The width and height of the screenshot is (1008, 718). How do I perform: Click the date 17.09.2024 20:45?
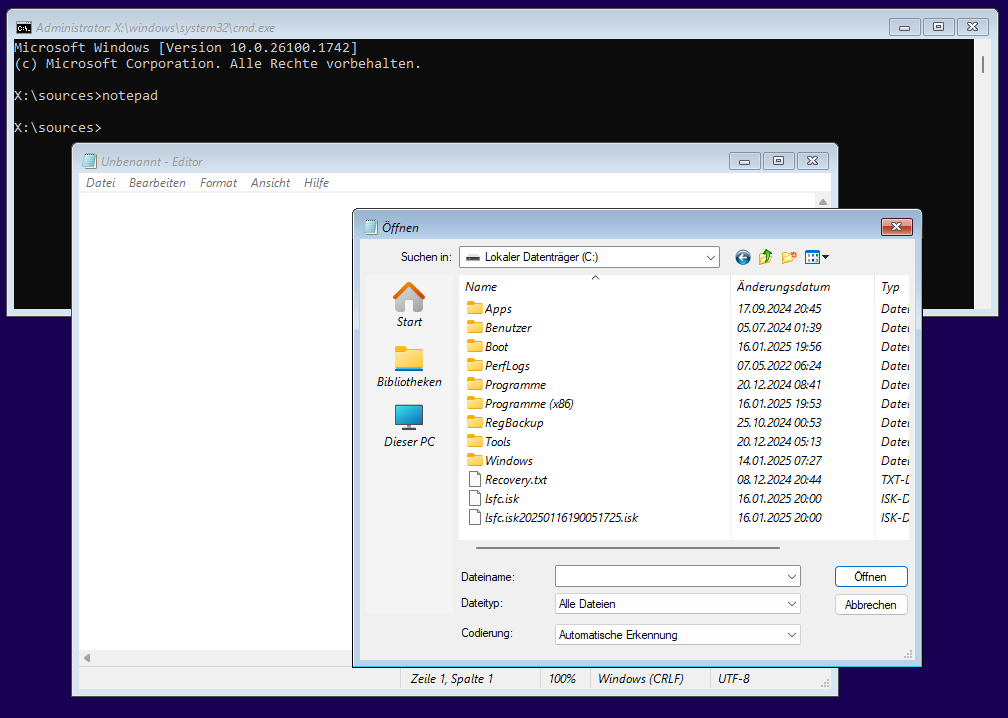click(779, 309)
